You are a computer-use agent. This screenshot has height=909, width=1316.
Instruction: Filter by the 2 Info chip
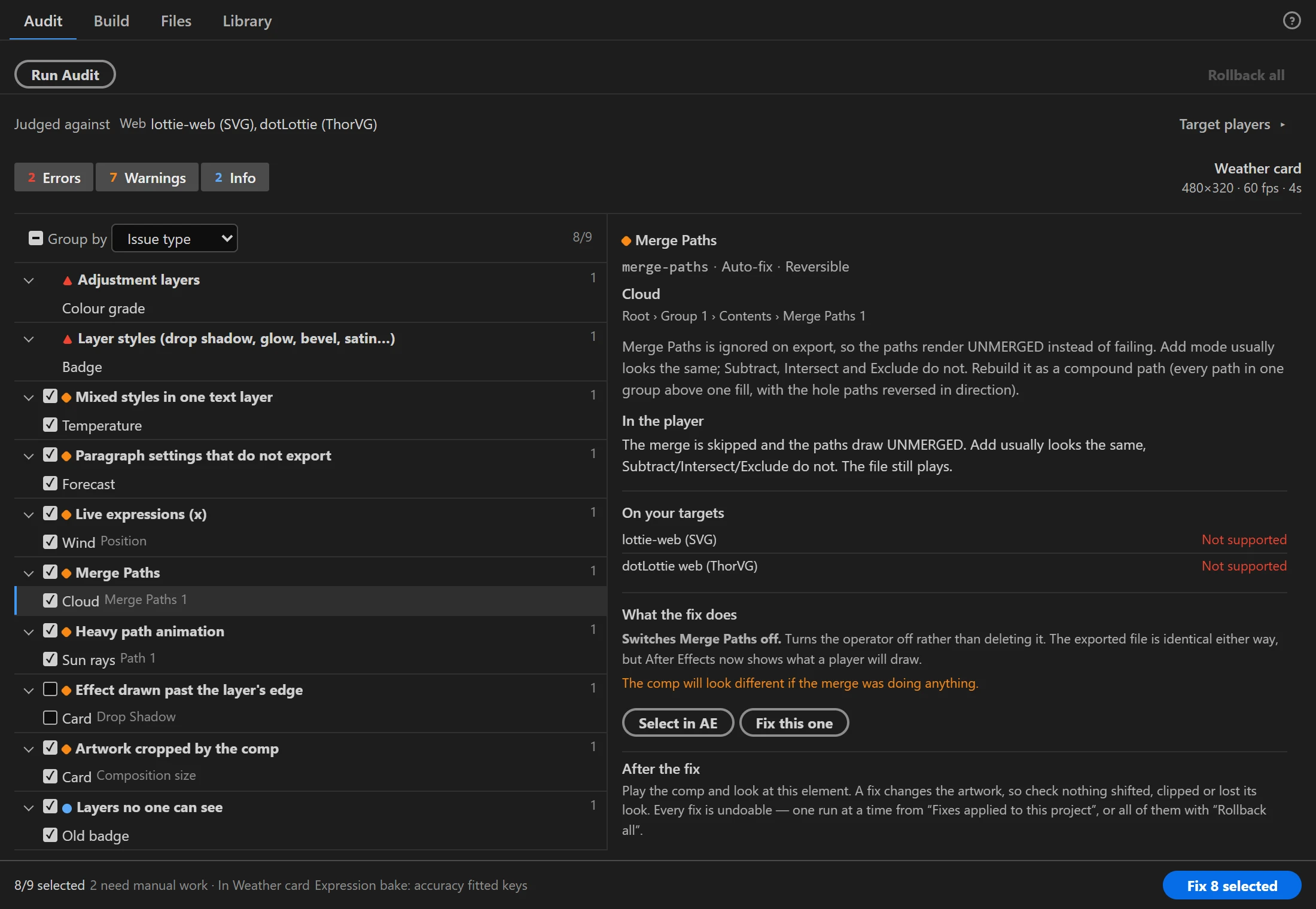tap(235, 178)
